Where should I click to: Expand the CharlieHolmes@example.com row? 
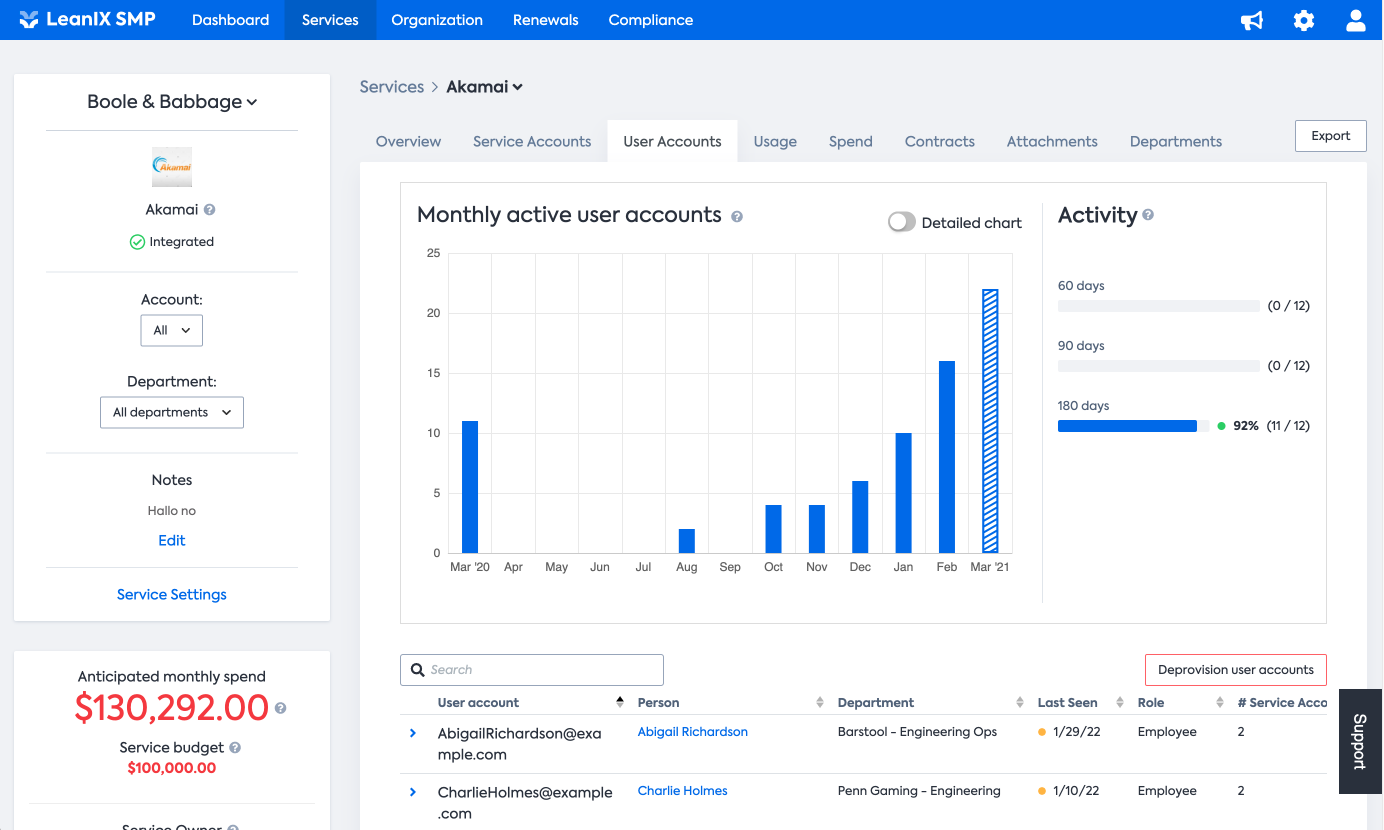(413, 792)
